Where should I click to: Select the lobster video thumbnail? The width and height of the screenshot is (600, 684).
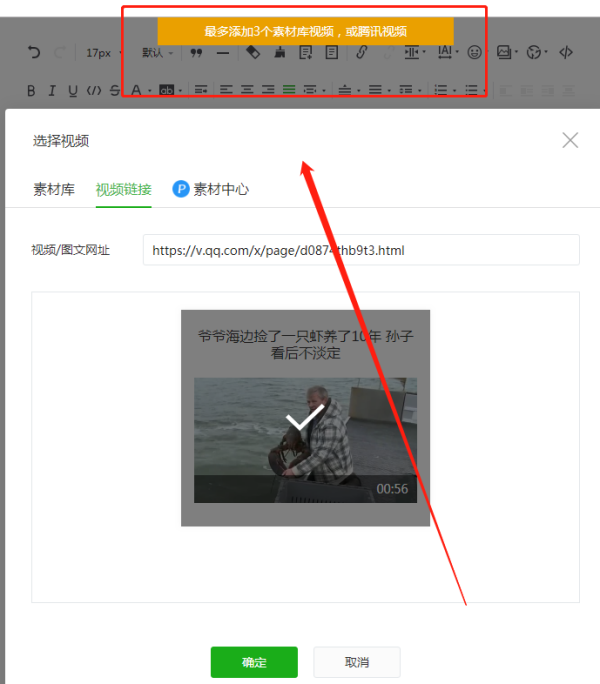click(305, 440)
